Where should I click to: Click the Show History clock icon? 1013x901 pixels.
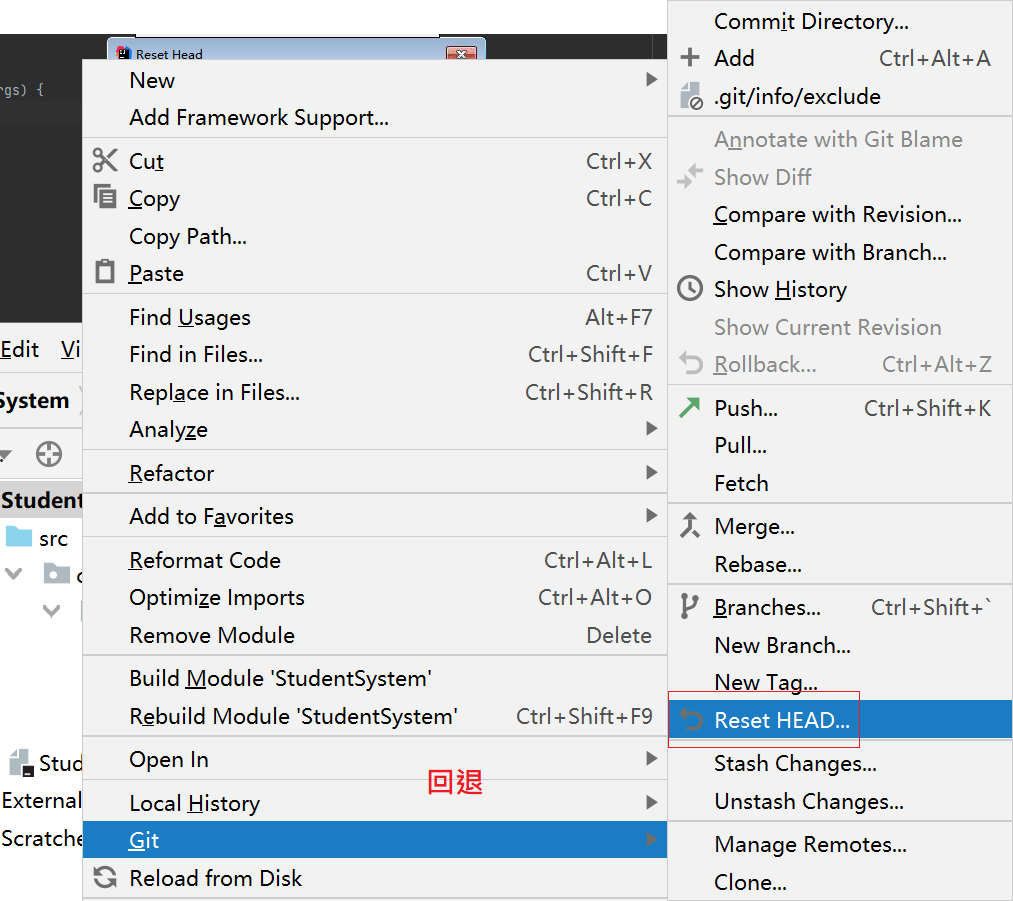(690, 289)
